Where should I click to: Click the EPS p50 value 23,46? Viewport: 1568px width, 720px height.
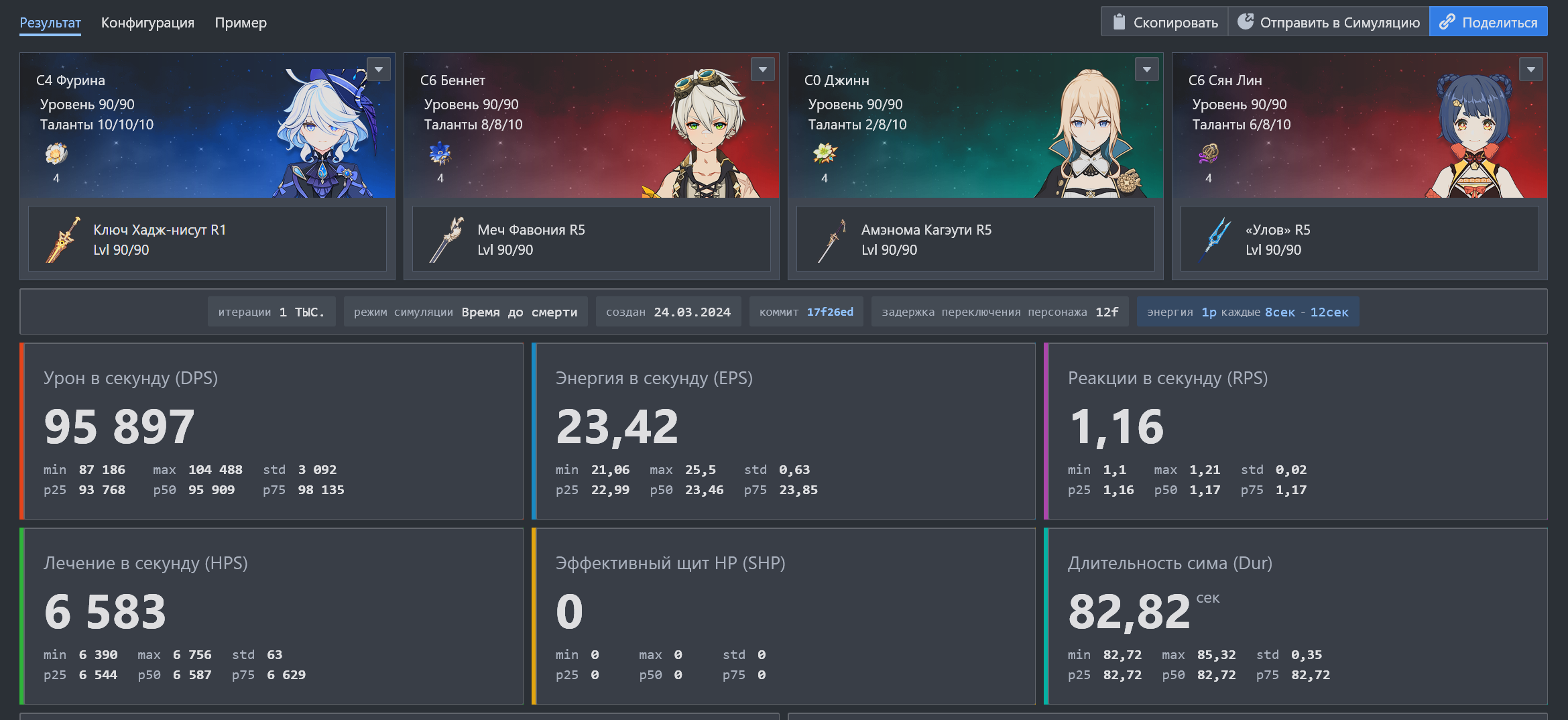(704, 490)
